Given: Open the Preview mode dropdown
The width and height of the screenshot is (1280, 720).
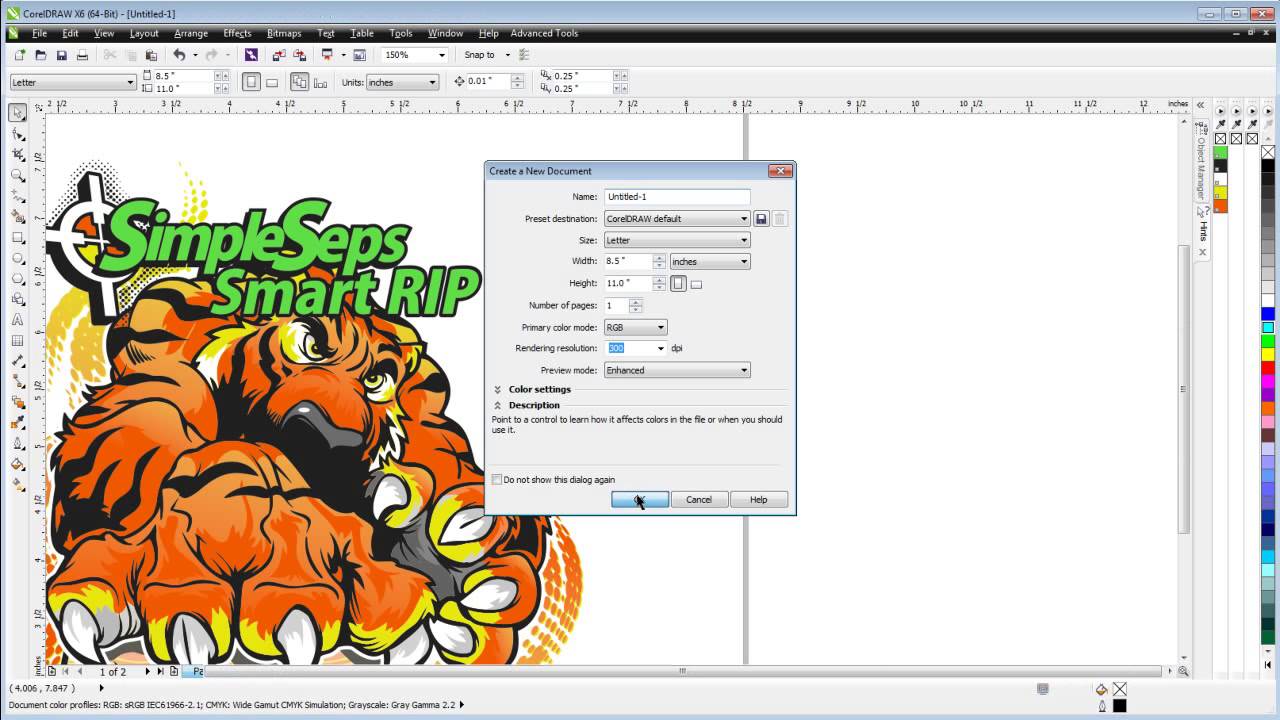Looking at the screenshot, I should 677,370.
